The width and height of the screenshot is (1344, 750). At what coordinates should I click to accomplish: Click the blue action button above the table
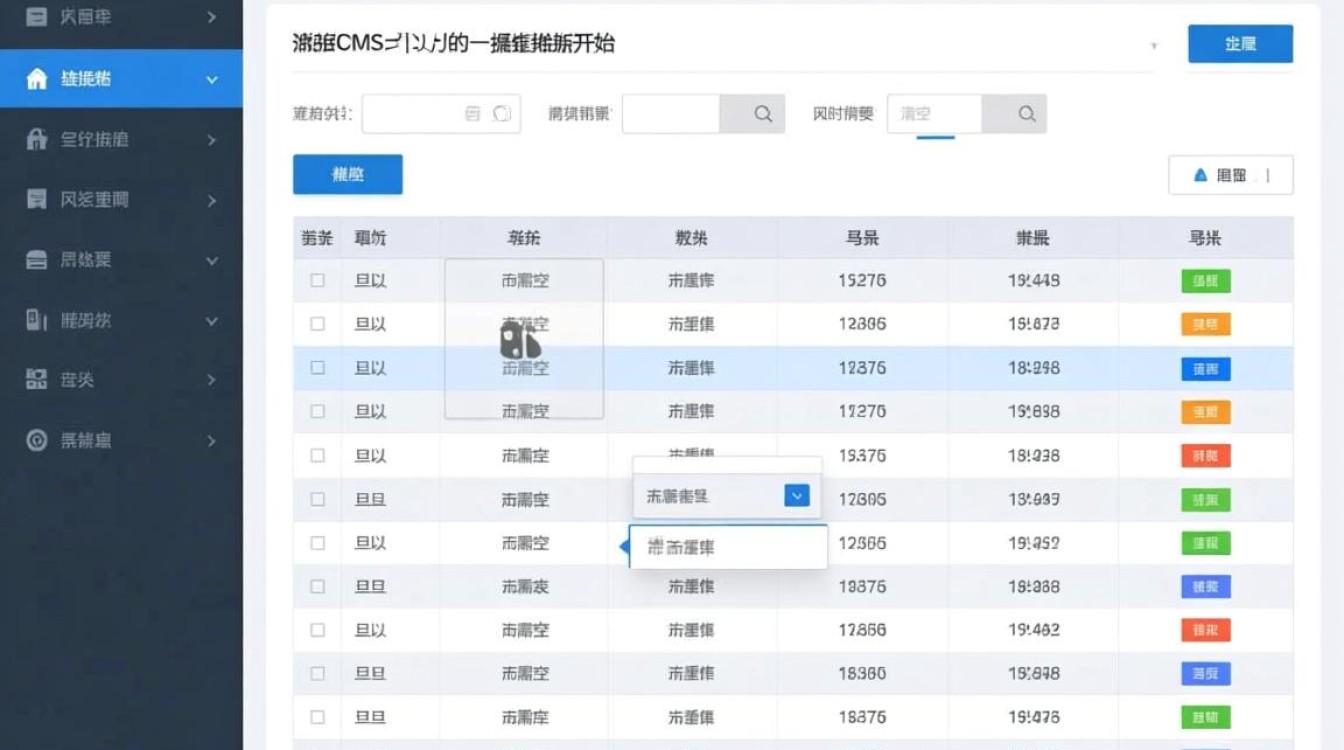click(x=347, y=174)
